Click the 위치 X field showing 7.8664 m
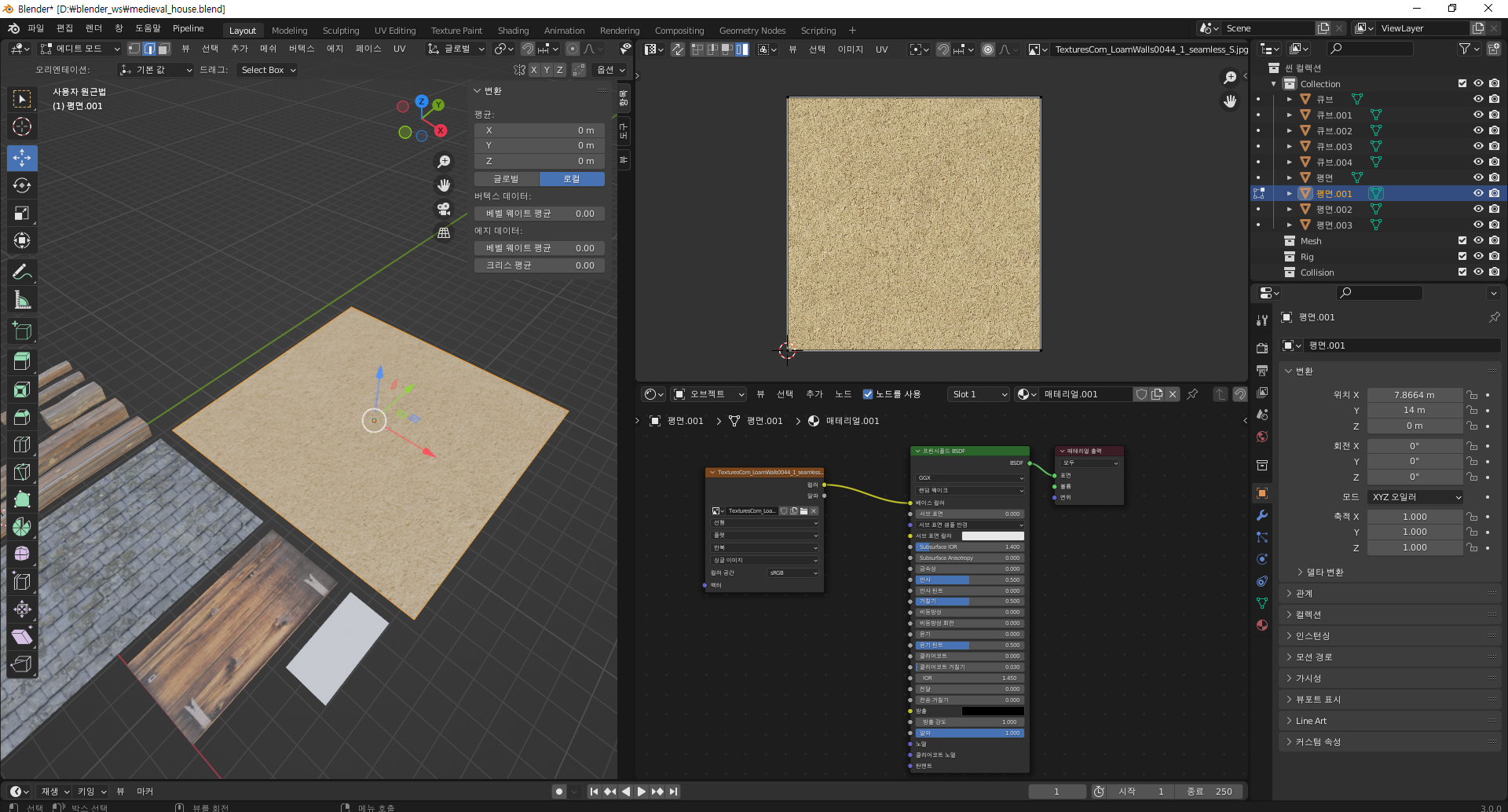Viewport: 1508px width, 812px height. [1414, 395]
